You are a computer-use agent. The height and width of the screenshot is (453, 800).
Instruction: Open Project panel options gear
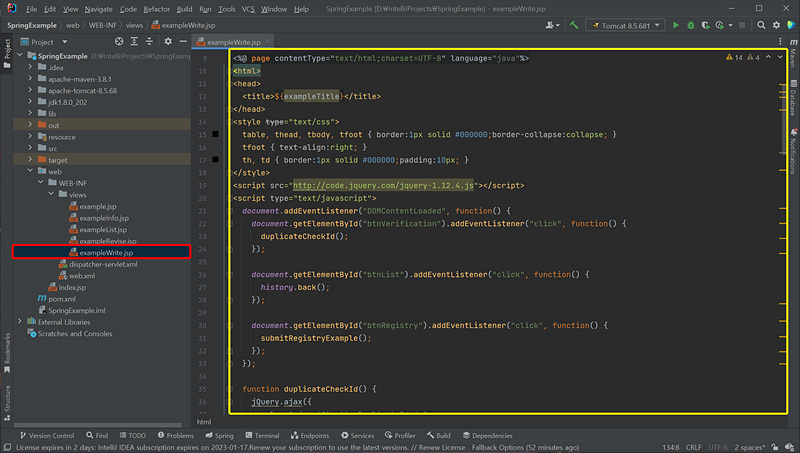point(168,41)
